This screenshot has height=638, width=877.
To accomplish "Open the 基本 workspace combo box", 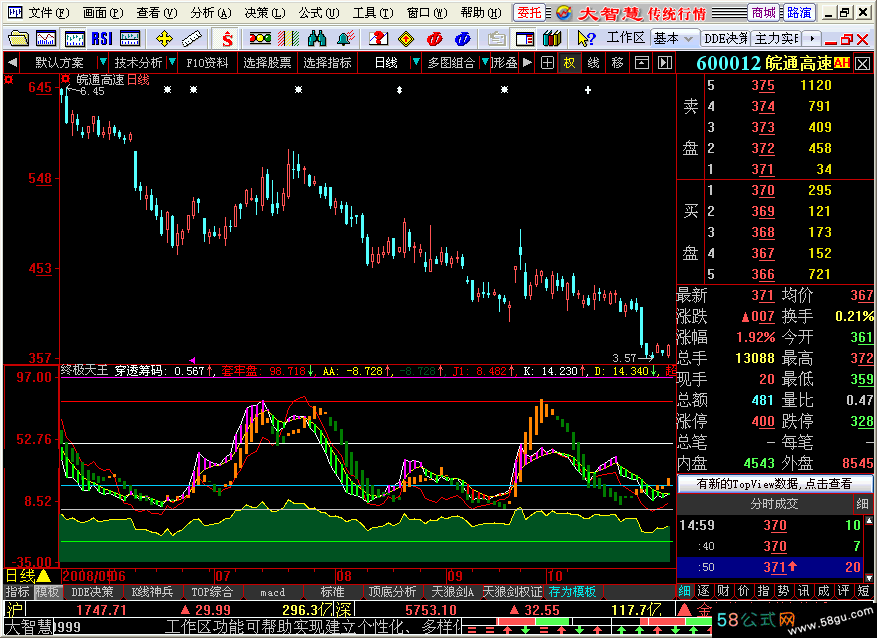I will pos(675,39).
